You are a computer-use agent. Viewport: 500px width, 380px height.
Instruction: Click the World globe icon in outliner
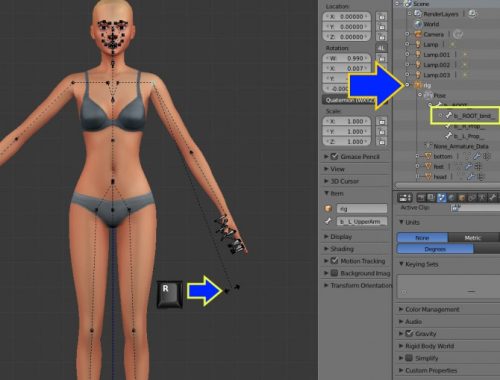418,24
